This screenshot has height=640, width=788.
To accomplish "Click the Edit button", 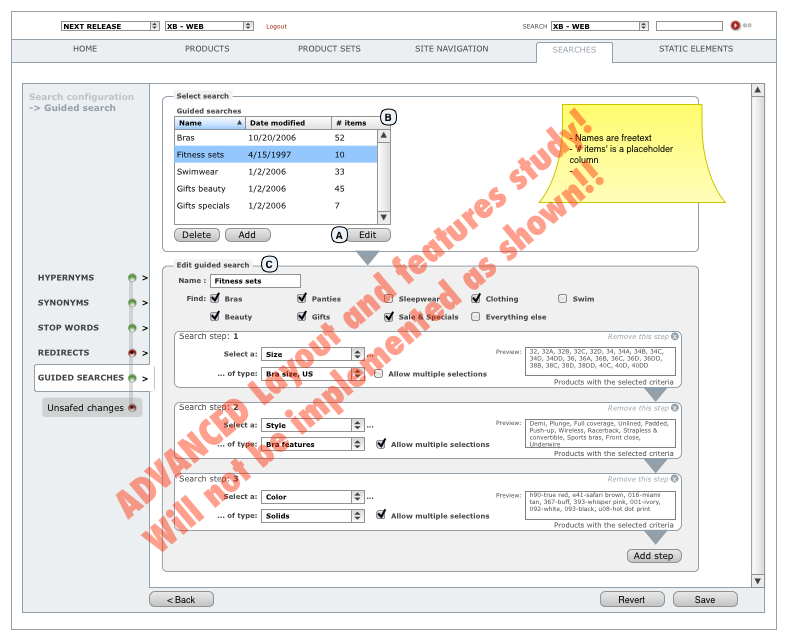I will click(368, 235).
